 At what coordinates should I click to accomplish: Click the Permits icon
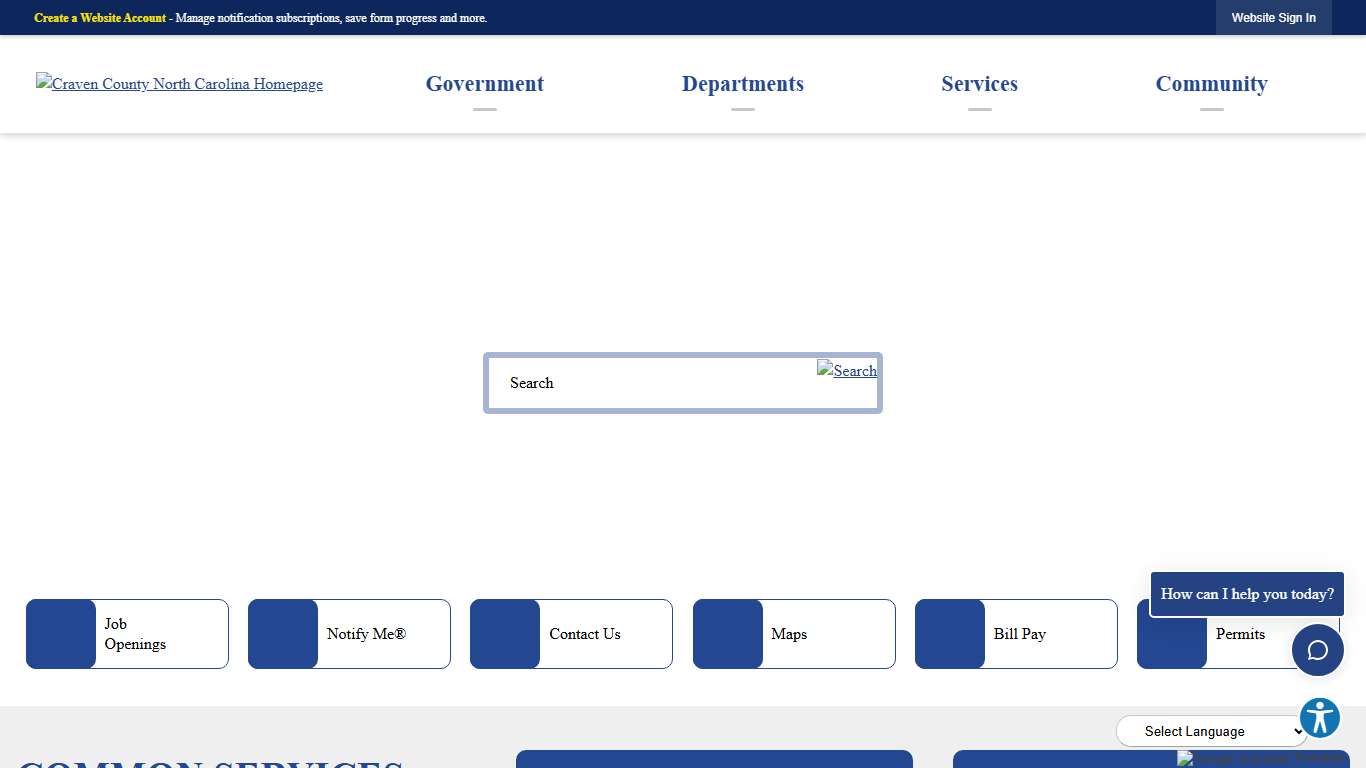point(1171,633)
